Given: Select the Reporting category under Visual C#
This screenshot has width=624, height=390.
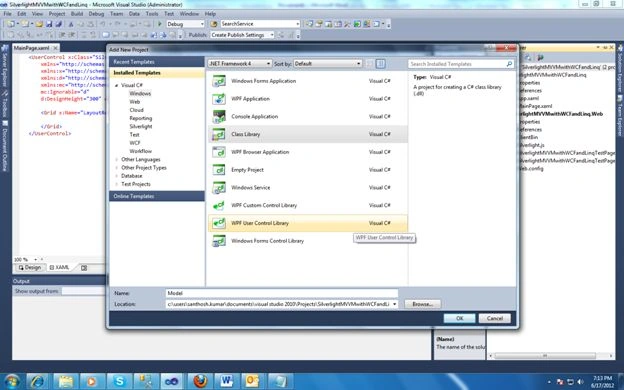Looking at the screenshot, I should point(140,119).
